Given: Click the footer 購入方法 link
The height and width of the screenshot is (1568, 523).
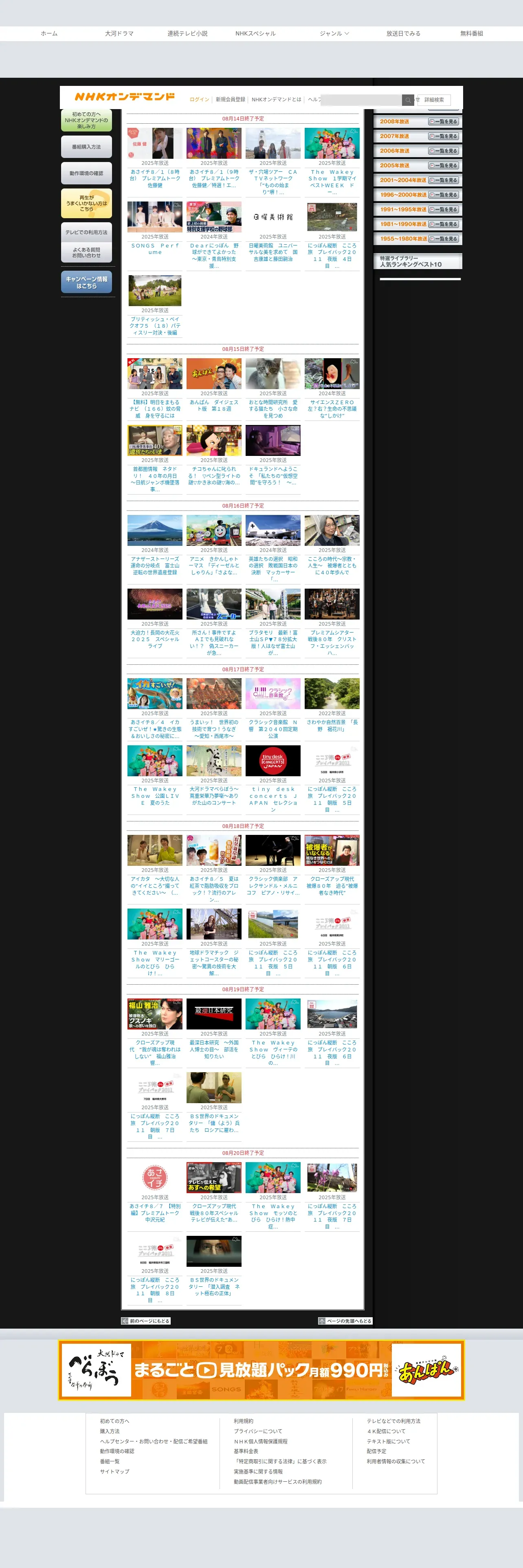Looking at the screenshot, I should tap(110, 1431).
